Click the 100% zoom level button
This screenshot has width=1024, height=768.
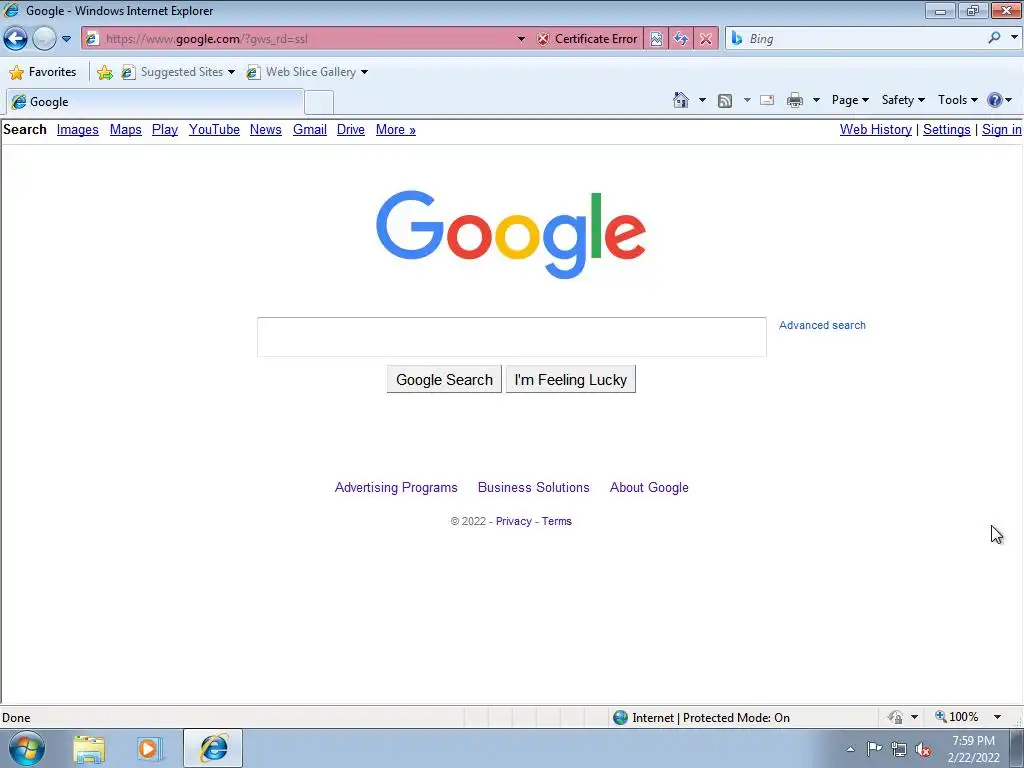pos(957,717)
